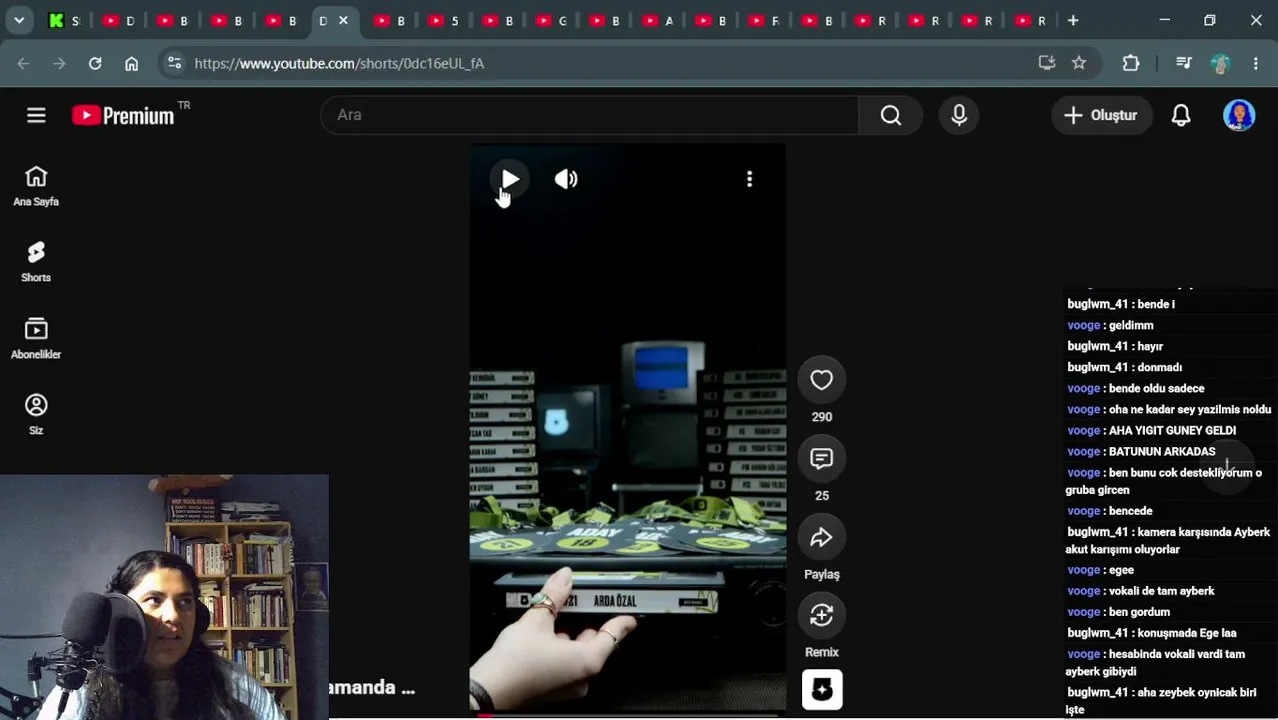This screenshot has width=1278, height=720.
Task: Switch to the tab labeled 5
Action: [x=442, y=20]
